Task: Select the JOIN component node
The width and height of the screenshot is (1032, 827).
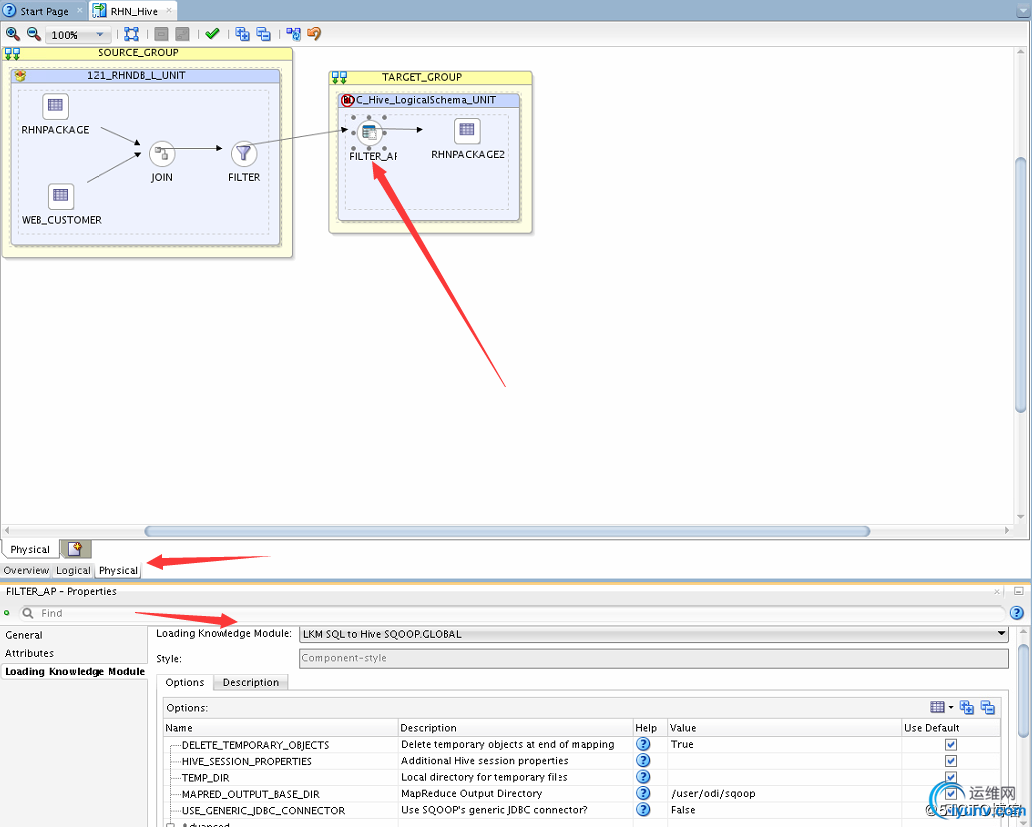Action: click(161, 154)
